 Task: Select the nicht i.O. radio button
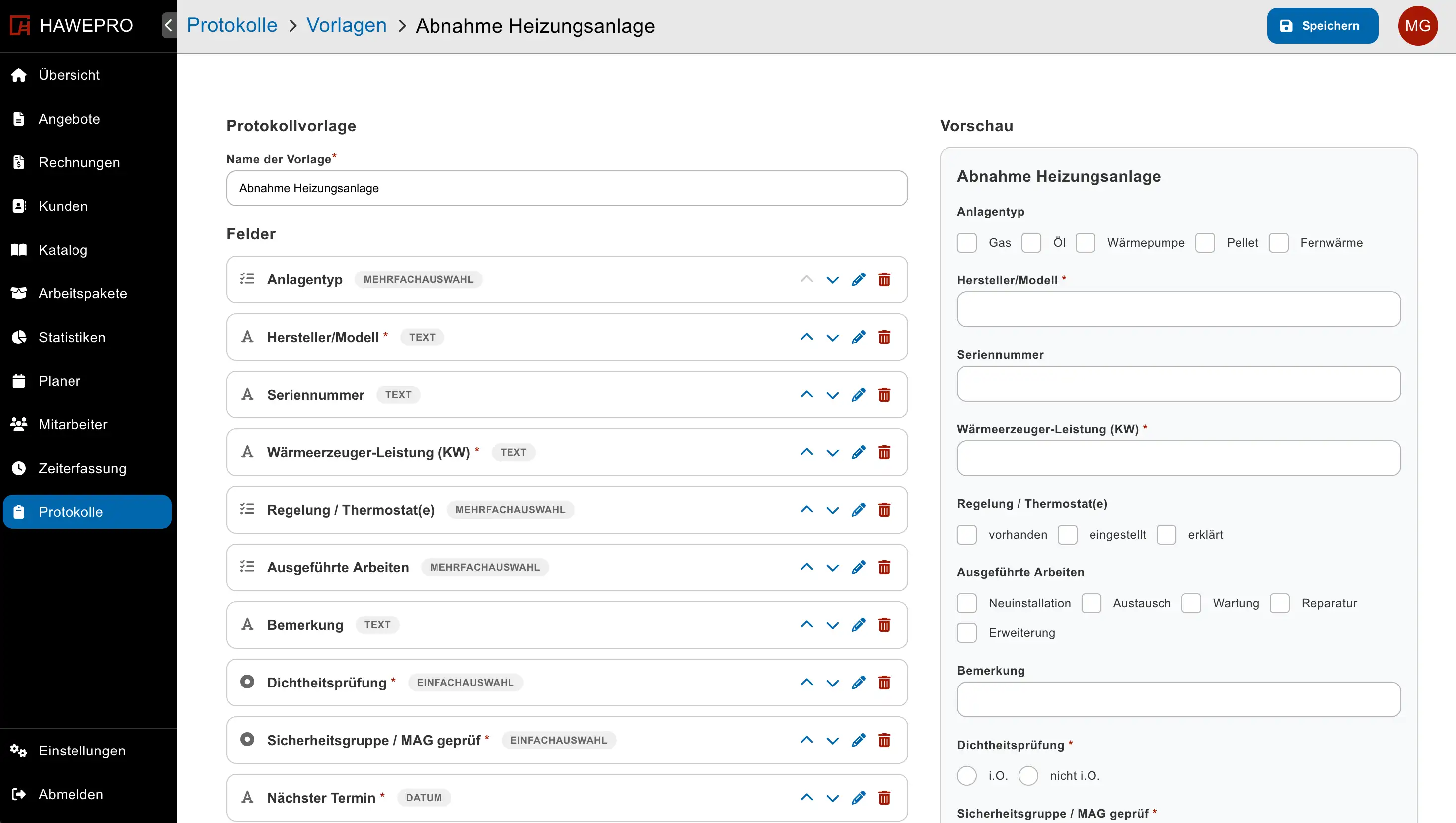(1028, 775)
